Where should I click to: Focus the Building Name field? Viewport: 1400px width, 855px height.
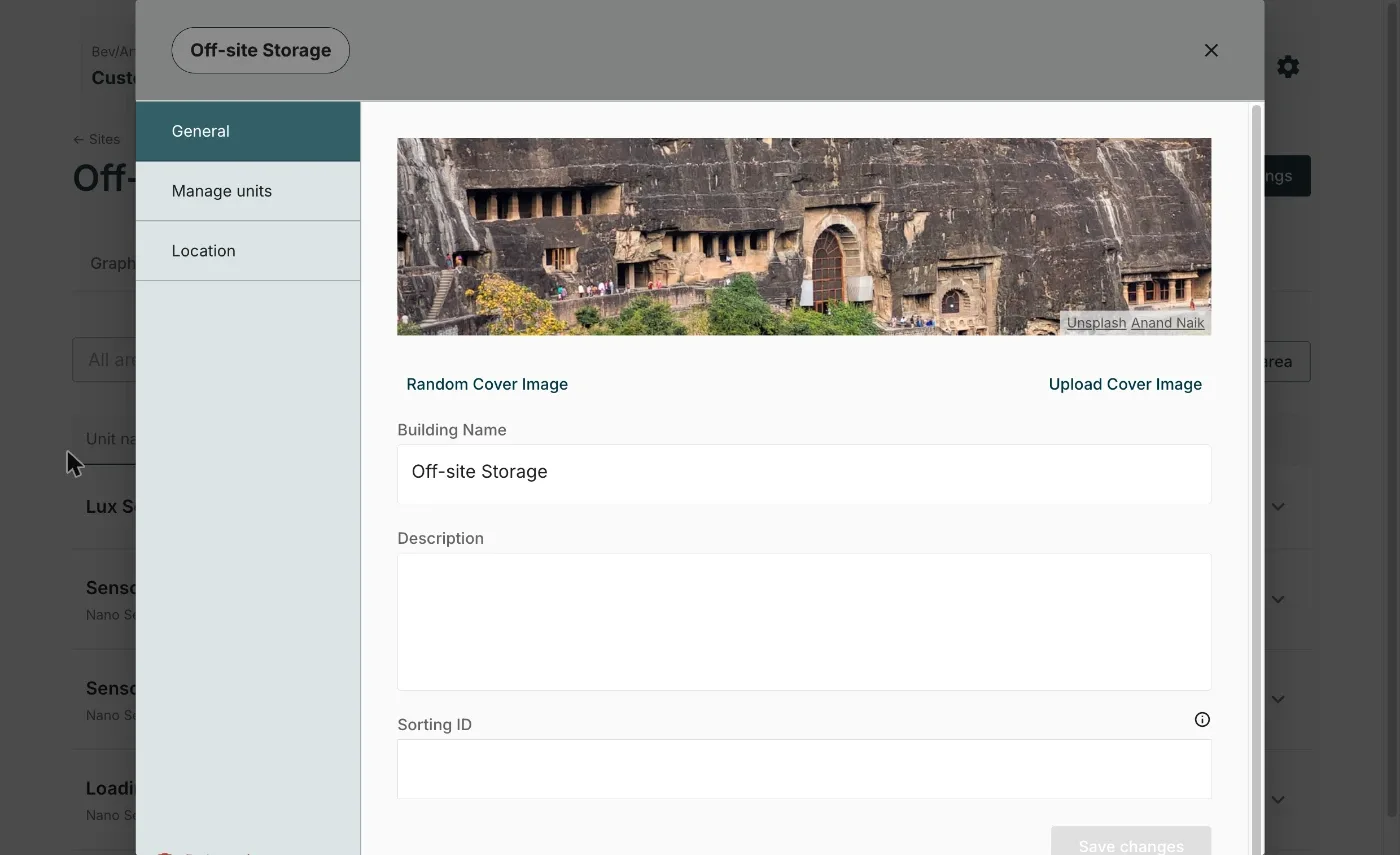point(804,473)
